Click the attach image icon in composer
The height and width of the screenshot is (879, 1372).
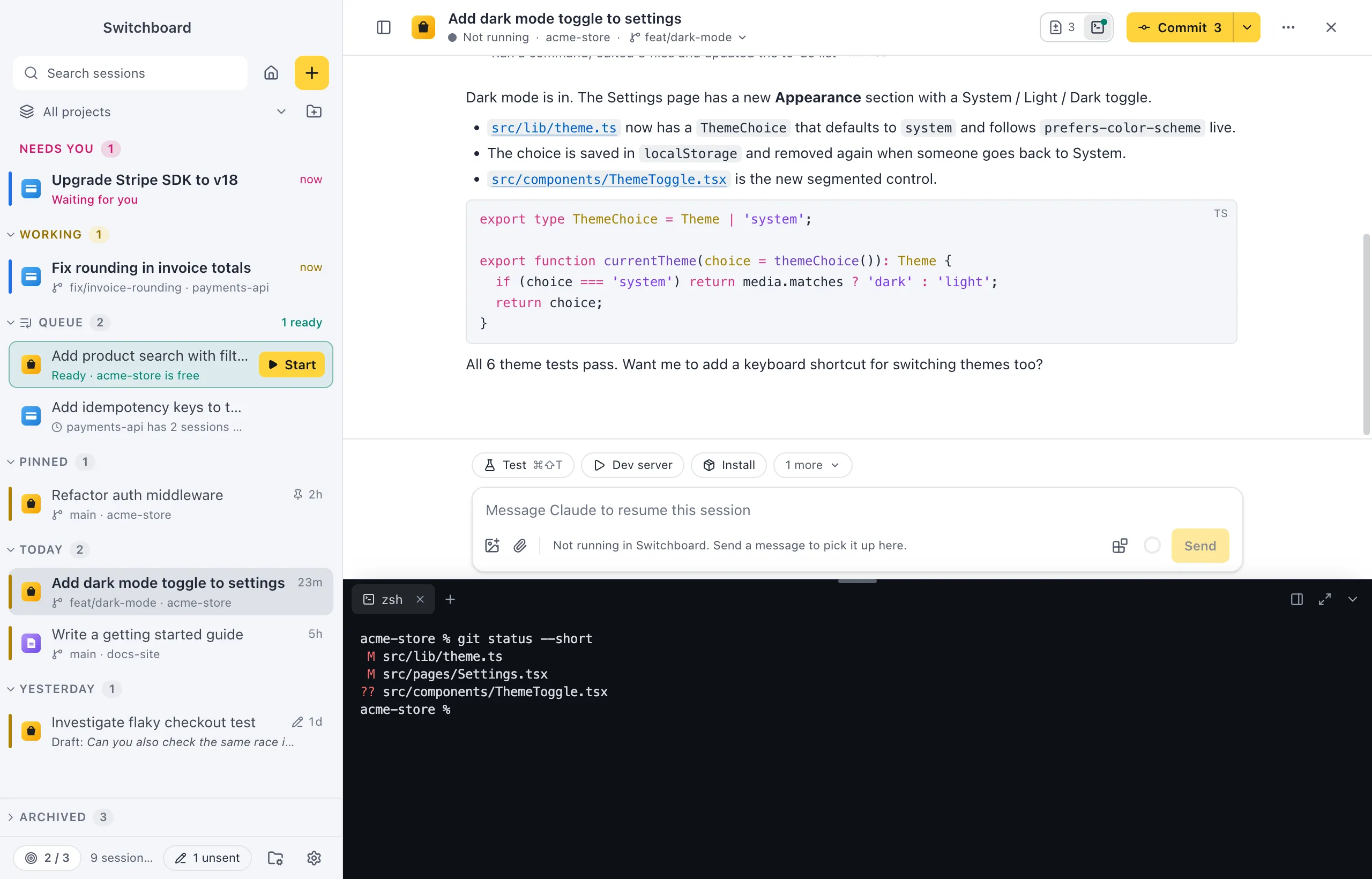tap(492, 546)
